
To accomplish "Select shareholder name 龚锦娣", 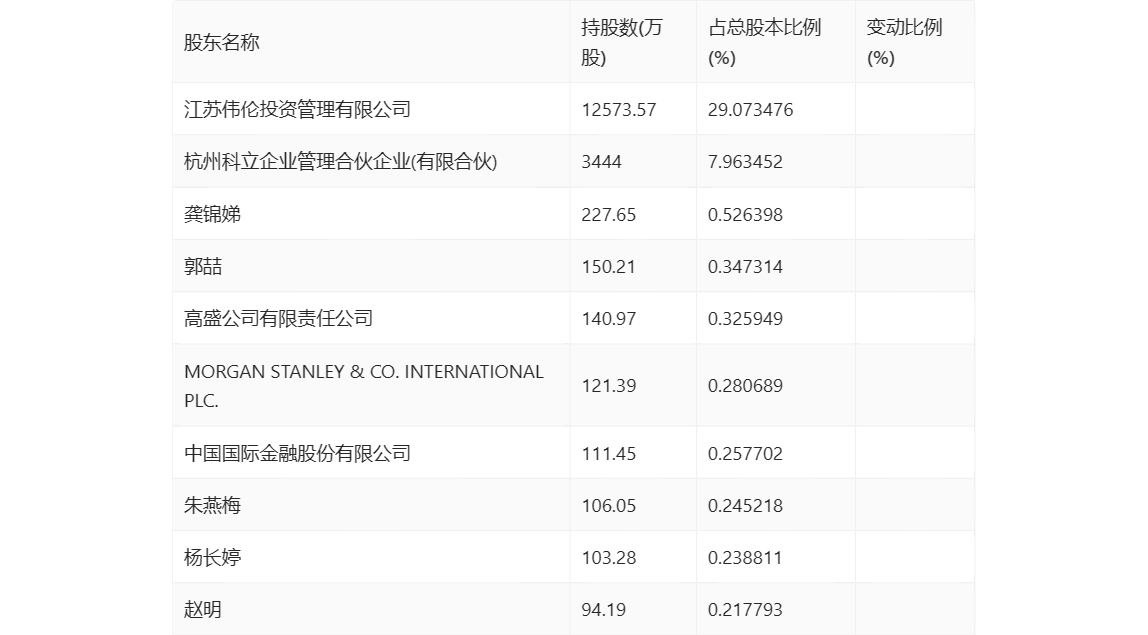I will point(212,215).
